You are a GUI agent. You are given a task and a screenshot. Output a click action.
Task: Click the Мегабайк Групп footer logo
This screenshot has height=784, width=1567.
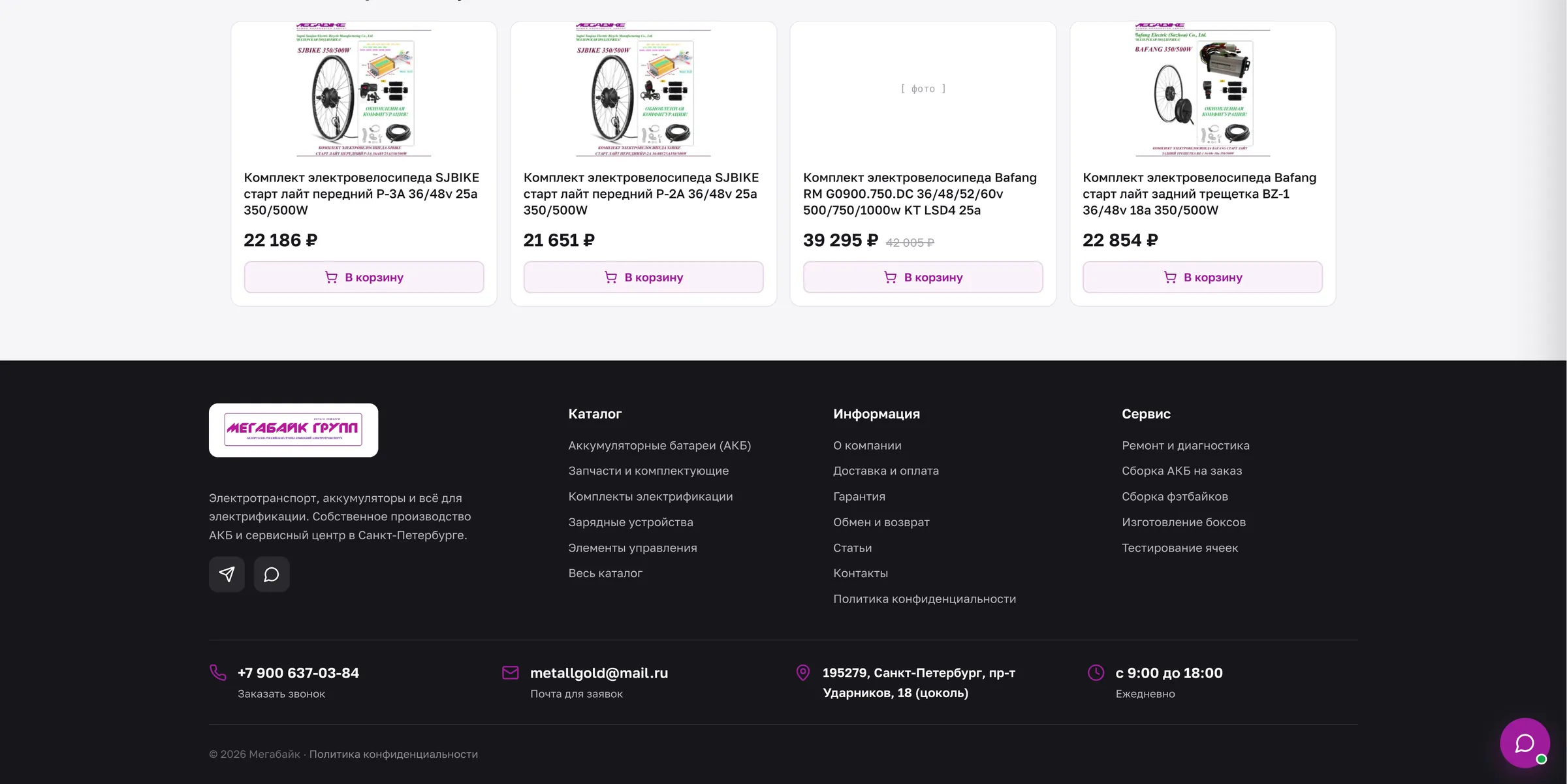pyautogui.click(x=293, y=430)
